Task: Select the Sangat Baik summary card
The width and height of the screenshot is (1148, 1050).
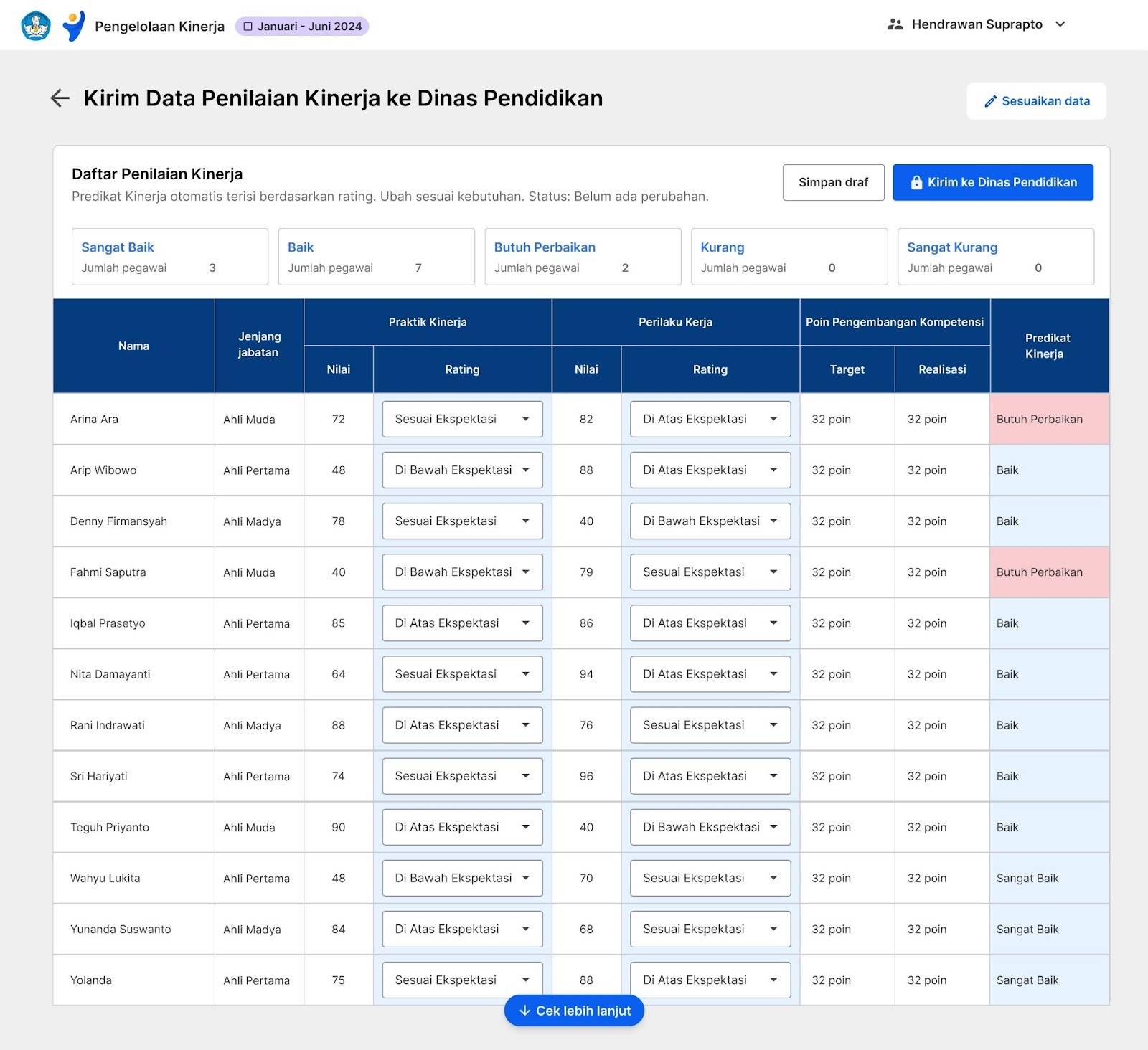Action: [x=170, y=257]
